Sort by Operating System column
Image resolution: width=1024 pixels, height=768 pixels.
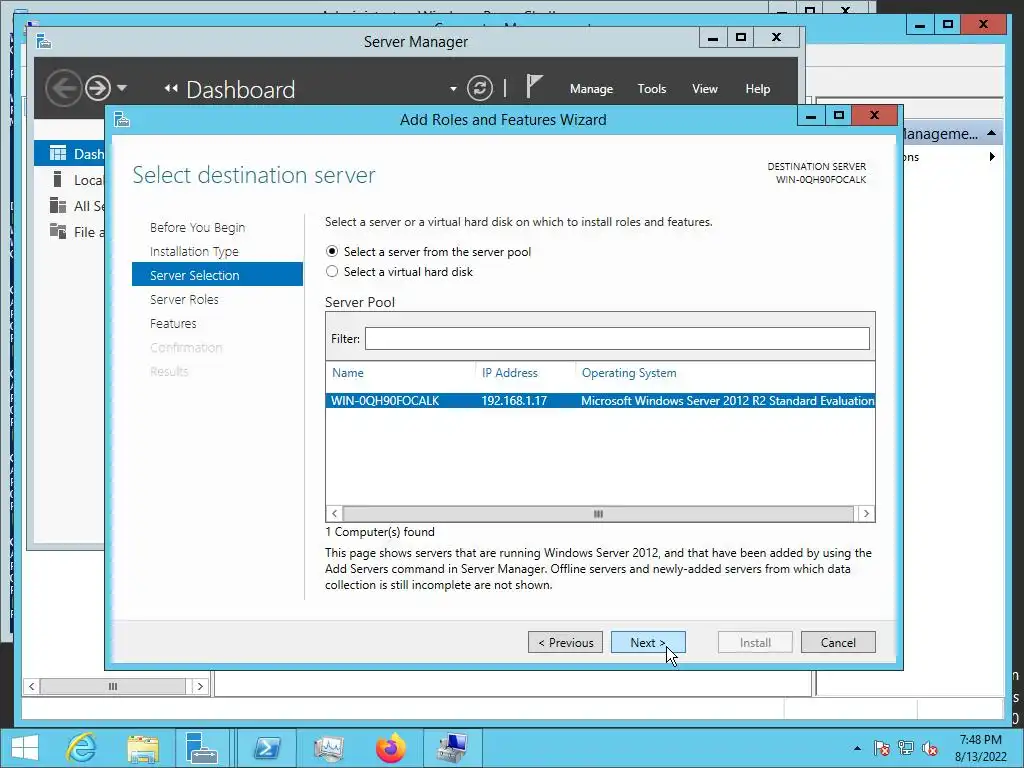[629, 373]
